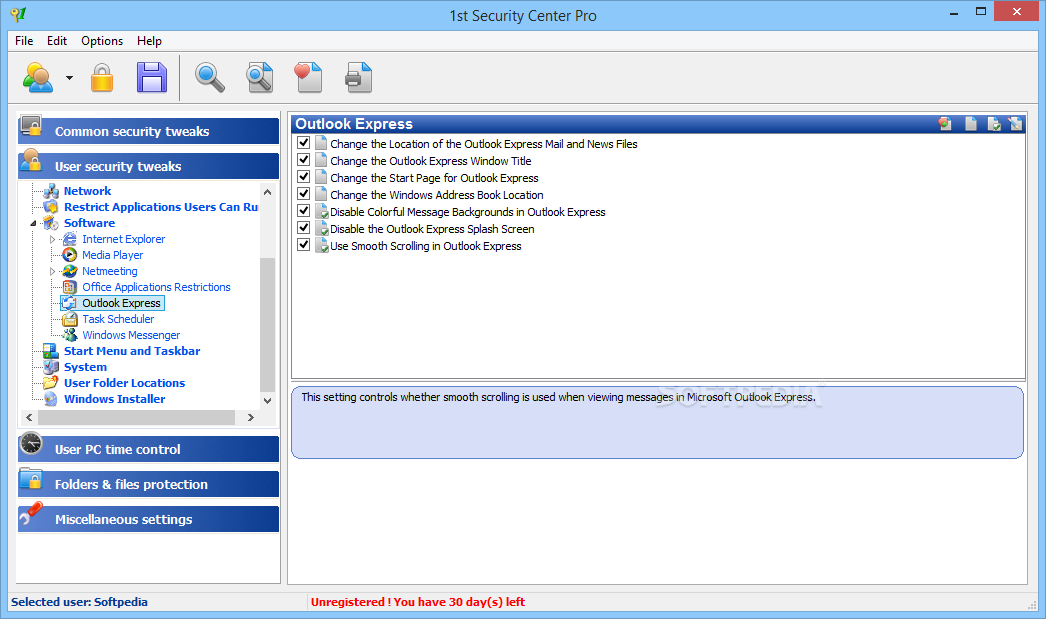Toggle Use Smooth Scrolling in Outlook Express
The height and width of the screenshot is (619, 1046).
point(304,245)
